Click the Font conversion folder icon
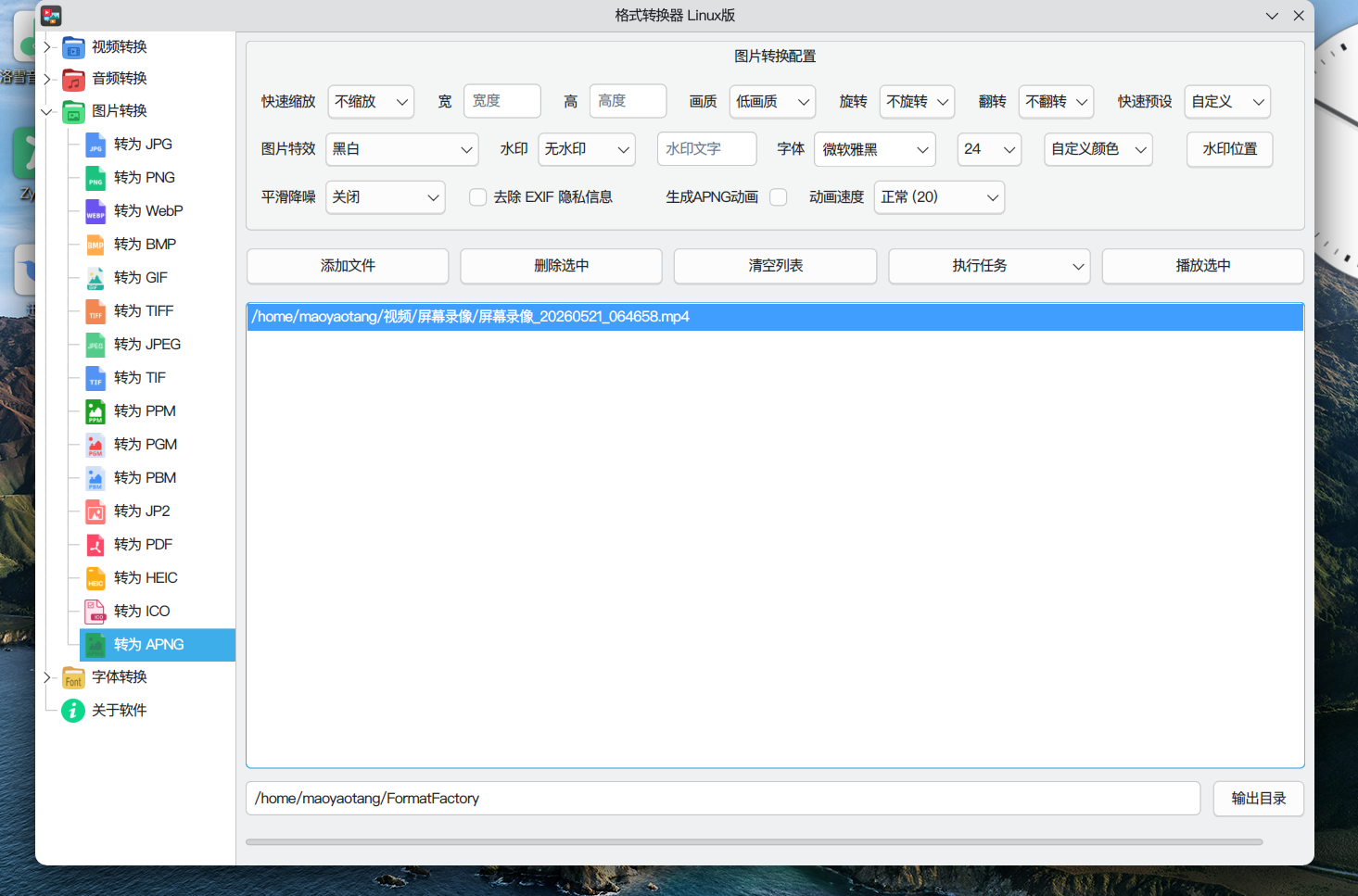The image size is (1358, 896). [73, 678]
